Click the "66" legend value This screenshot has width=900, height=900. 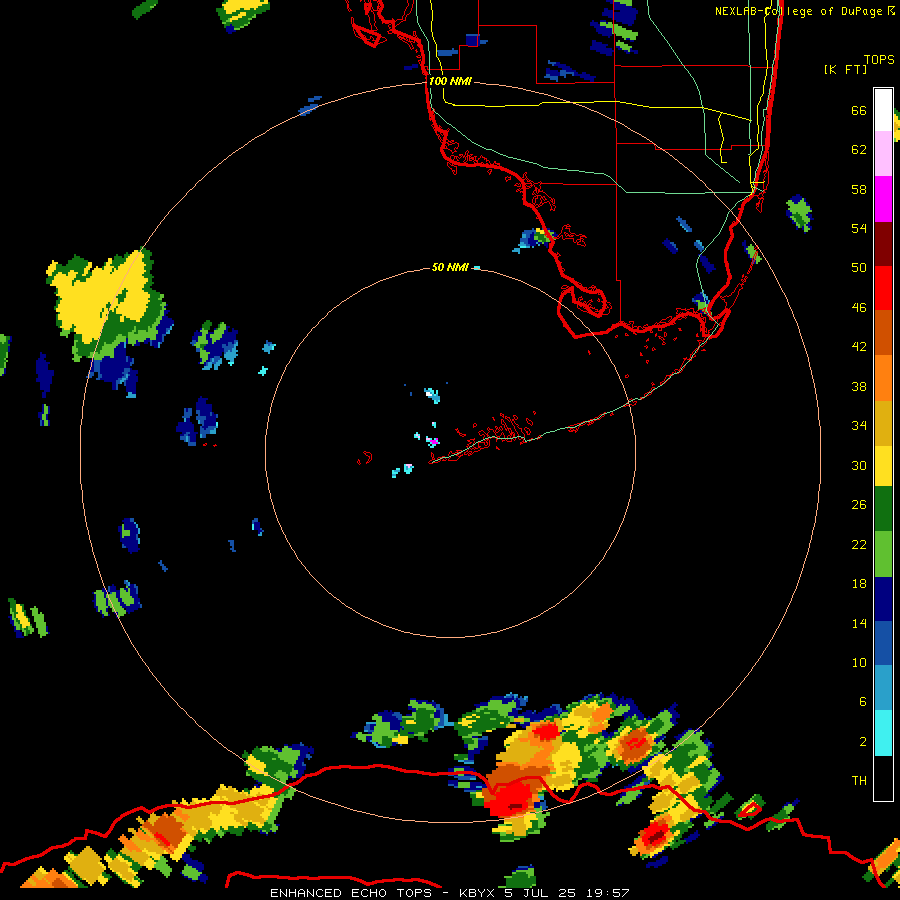click(859, 110)
